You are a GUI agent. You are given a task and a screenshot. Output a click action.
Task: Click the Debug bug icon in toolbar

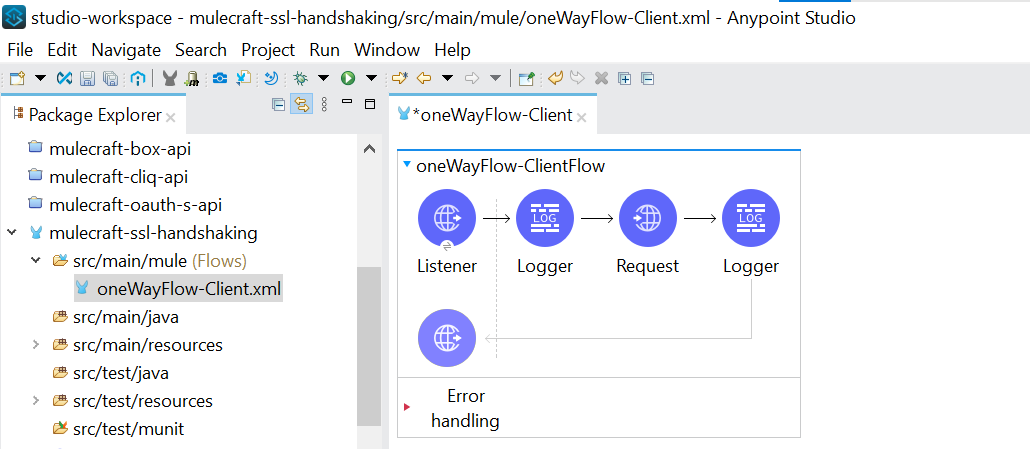(299, 78)
